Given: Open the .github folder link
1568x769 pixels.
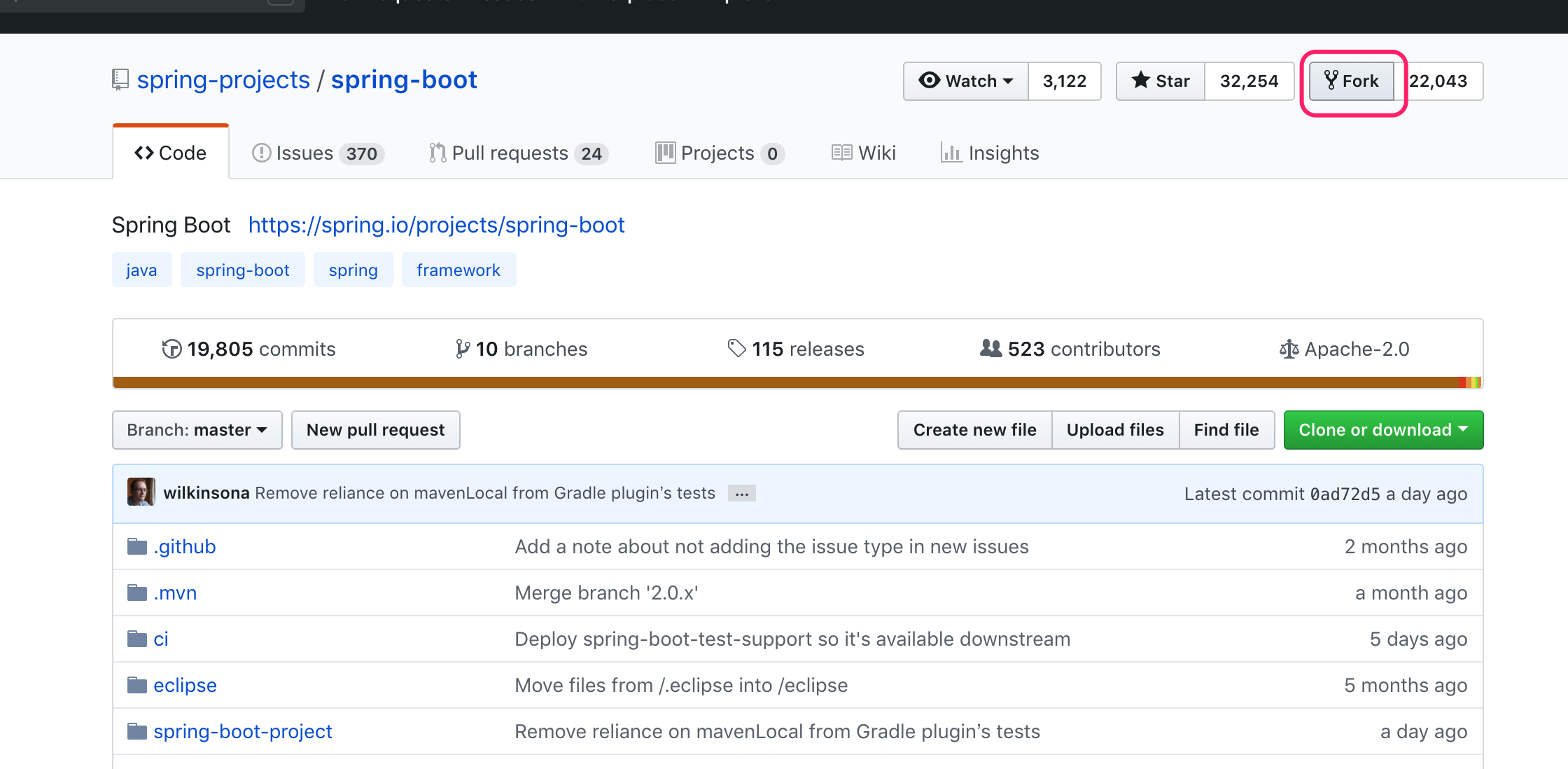Looking at the screenshot, I should [185, 546].
